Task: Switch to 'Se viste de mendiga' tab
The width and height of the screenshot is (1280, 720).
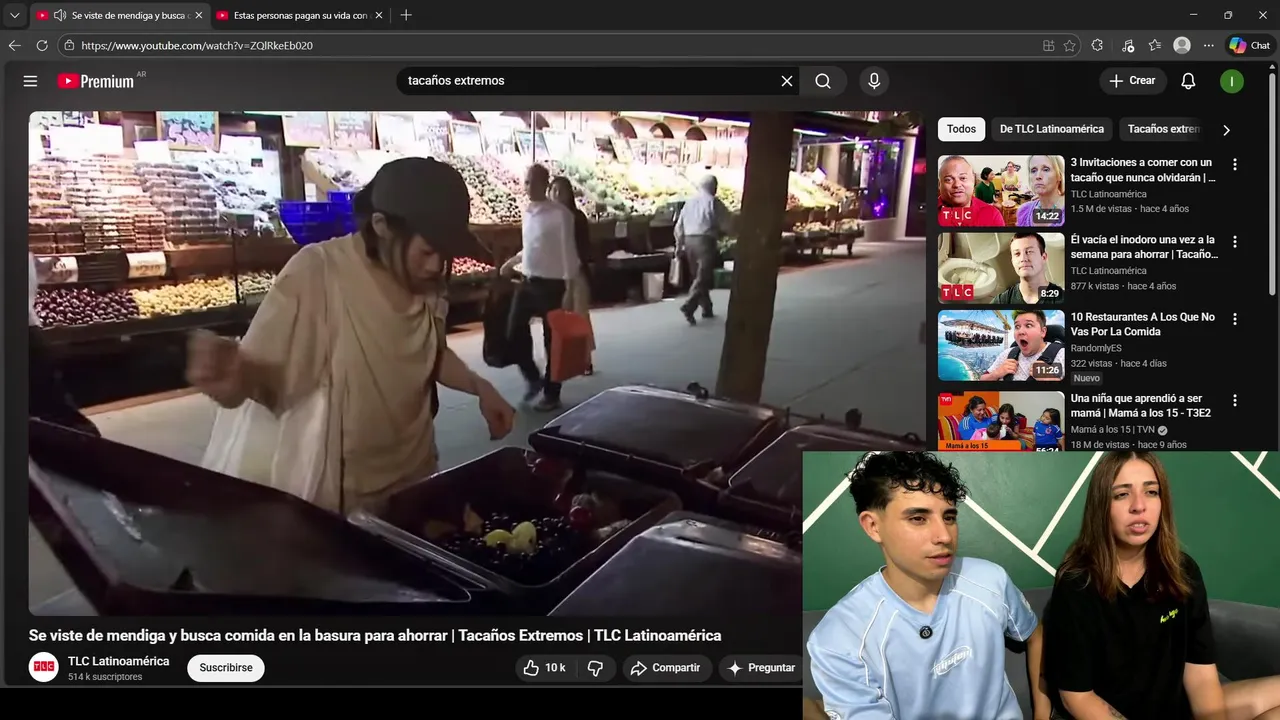Action: [119, 15]
